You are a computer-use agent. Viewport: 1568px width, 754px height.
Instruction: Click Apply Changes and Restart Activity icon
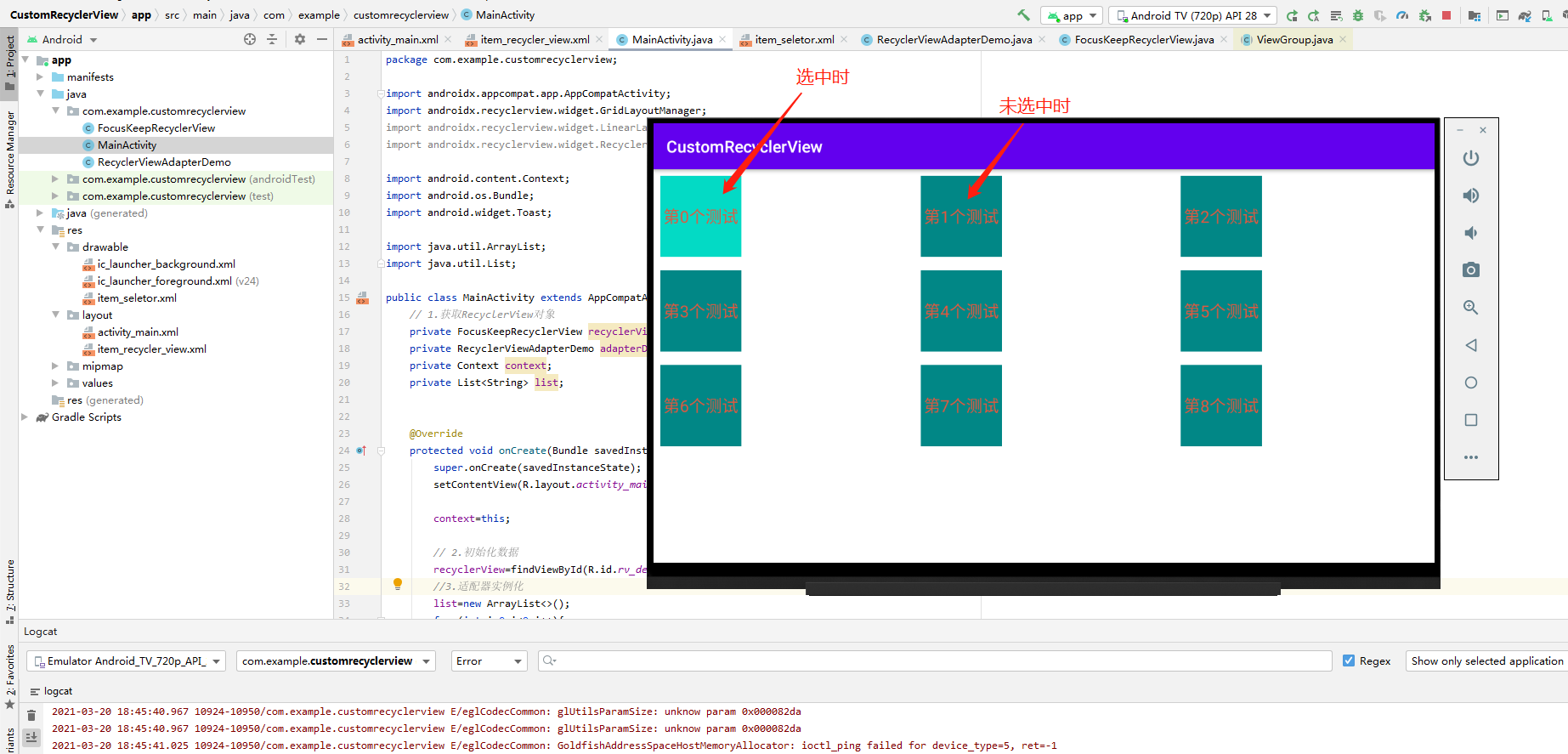pos(1314,15)
